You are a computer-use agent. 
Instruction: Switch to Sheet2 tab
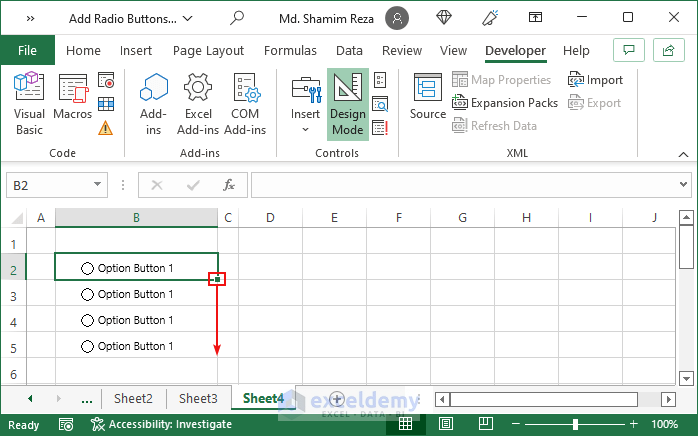coord(133,399)
